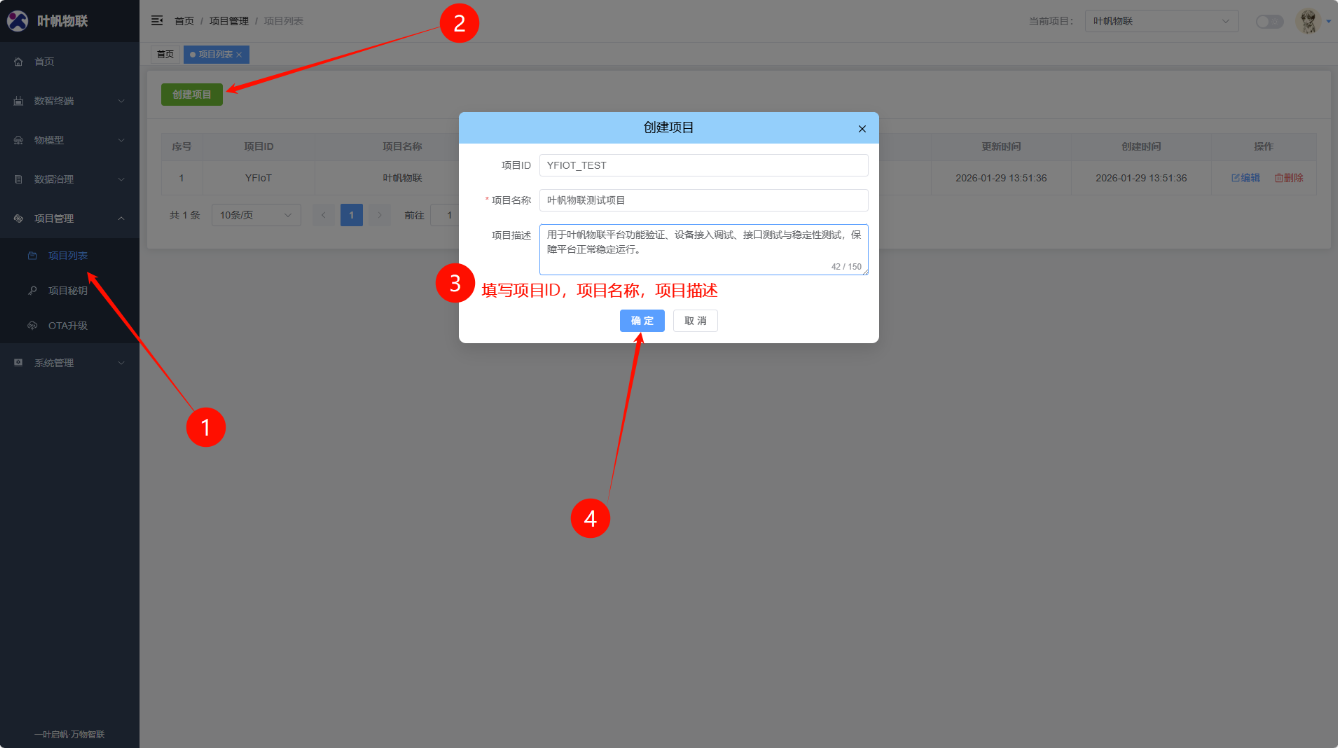Click the 项目名称 input field
The width and height of the screenshot is (1338, 748).
[703, 200]
